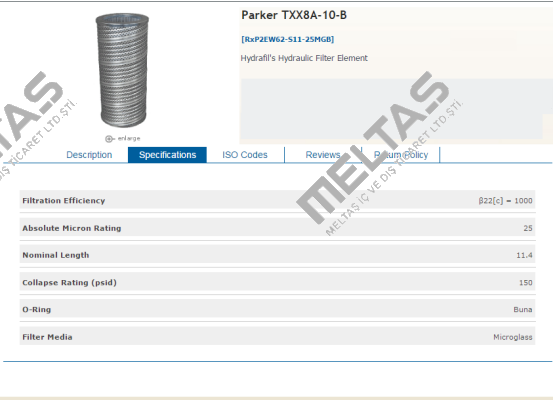This screenshot has width=553, height=400.
Task: Open the Return Policy tab
Action: click(x=401, y=155)
